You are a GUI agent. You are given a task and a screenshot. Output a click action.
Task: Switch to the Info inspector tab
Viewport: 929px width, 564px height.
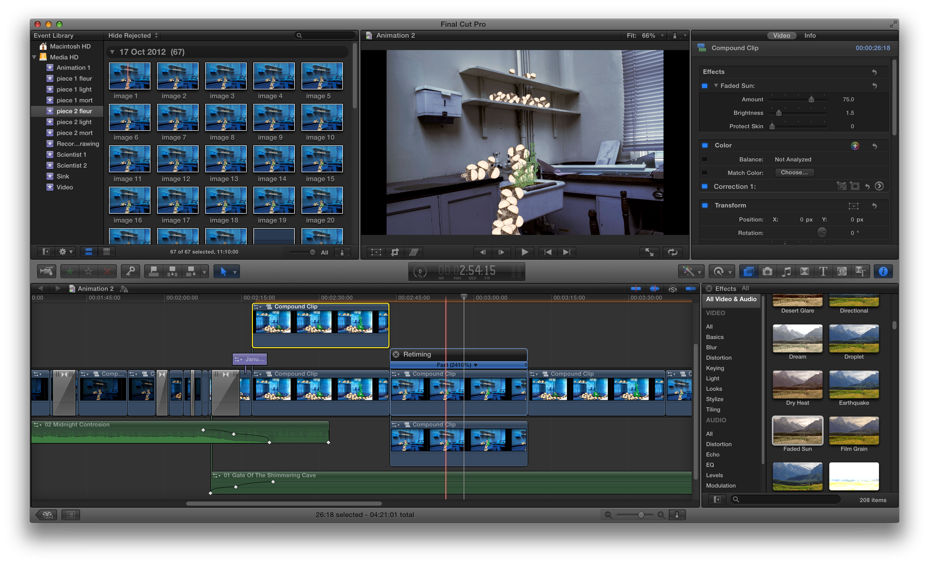810,35
